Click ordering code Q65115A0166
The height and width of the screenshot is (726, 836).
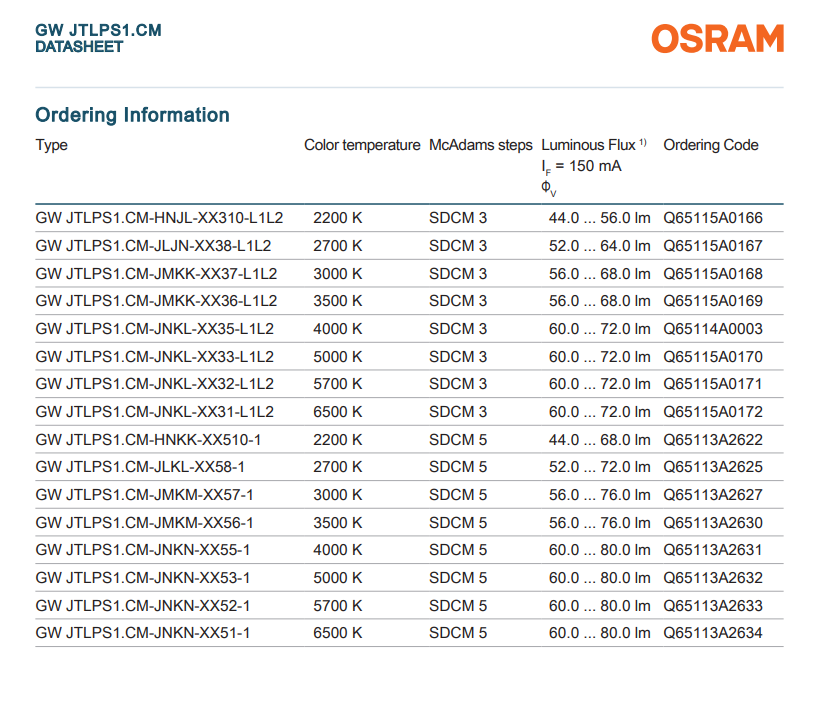coord(713,218)
